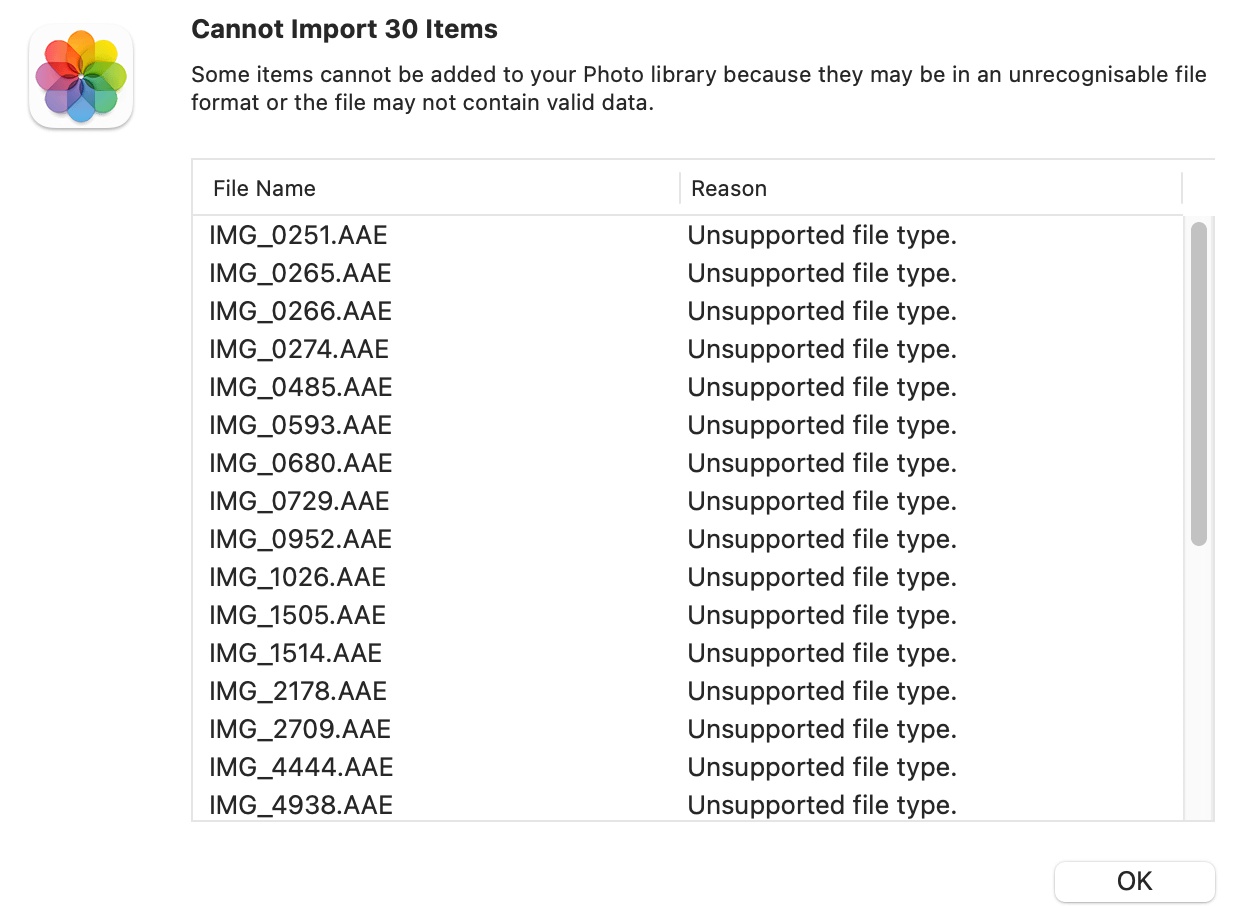Select the IMG_2178.AAE row
This screenshot has width=1250, height=906.
298,692
